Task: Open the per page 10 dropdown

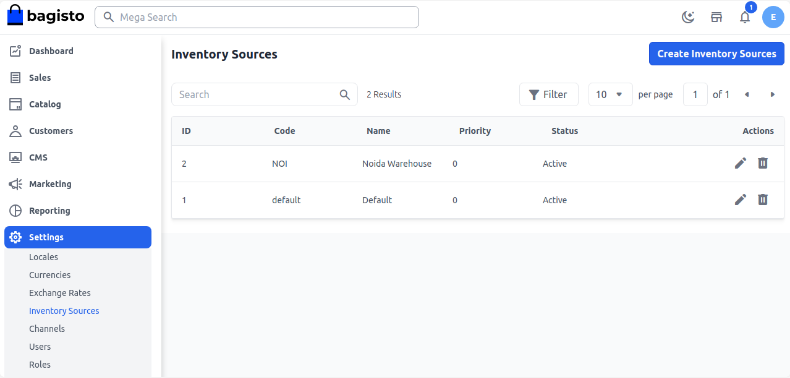Action: [610, 94]
